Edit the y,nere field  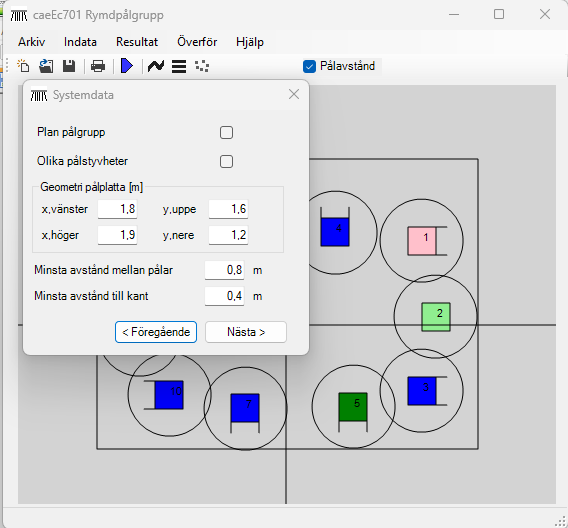pos(228,235)
